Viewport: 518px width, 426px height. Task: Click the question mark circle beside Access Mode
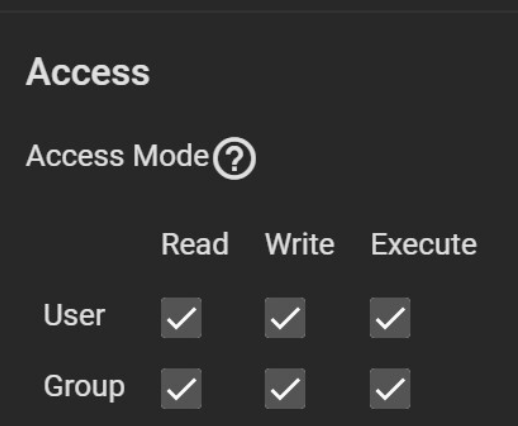tap(234, 158)
